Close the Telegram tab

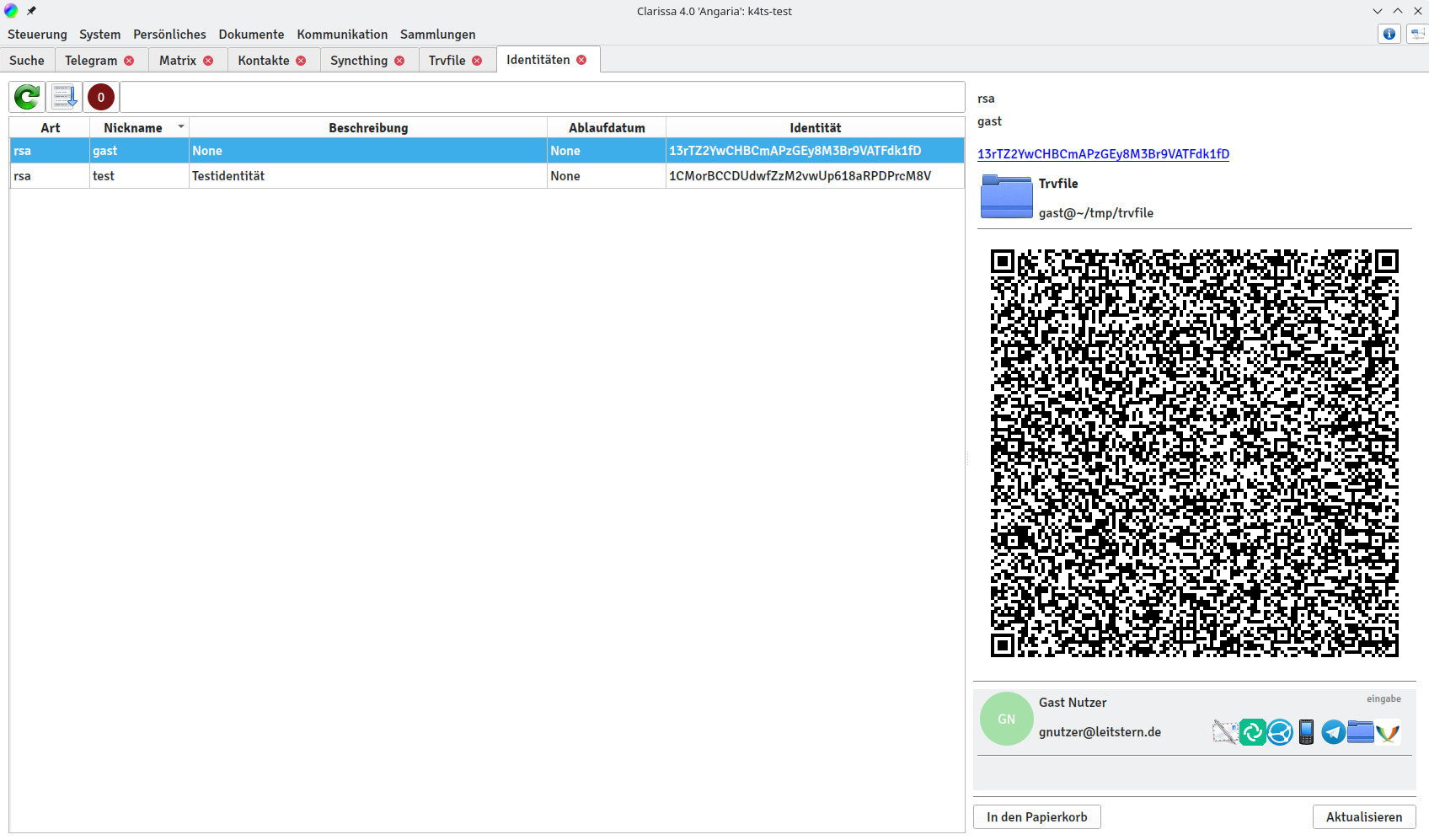129,61
